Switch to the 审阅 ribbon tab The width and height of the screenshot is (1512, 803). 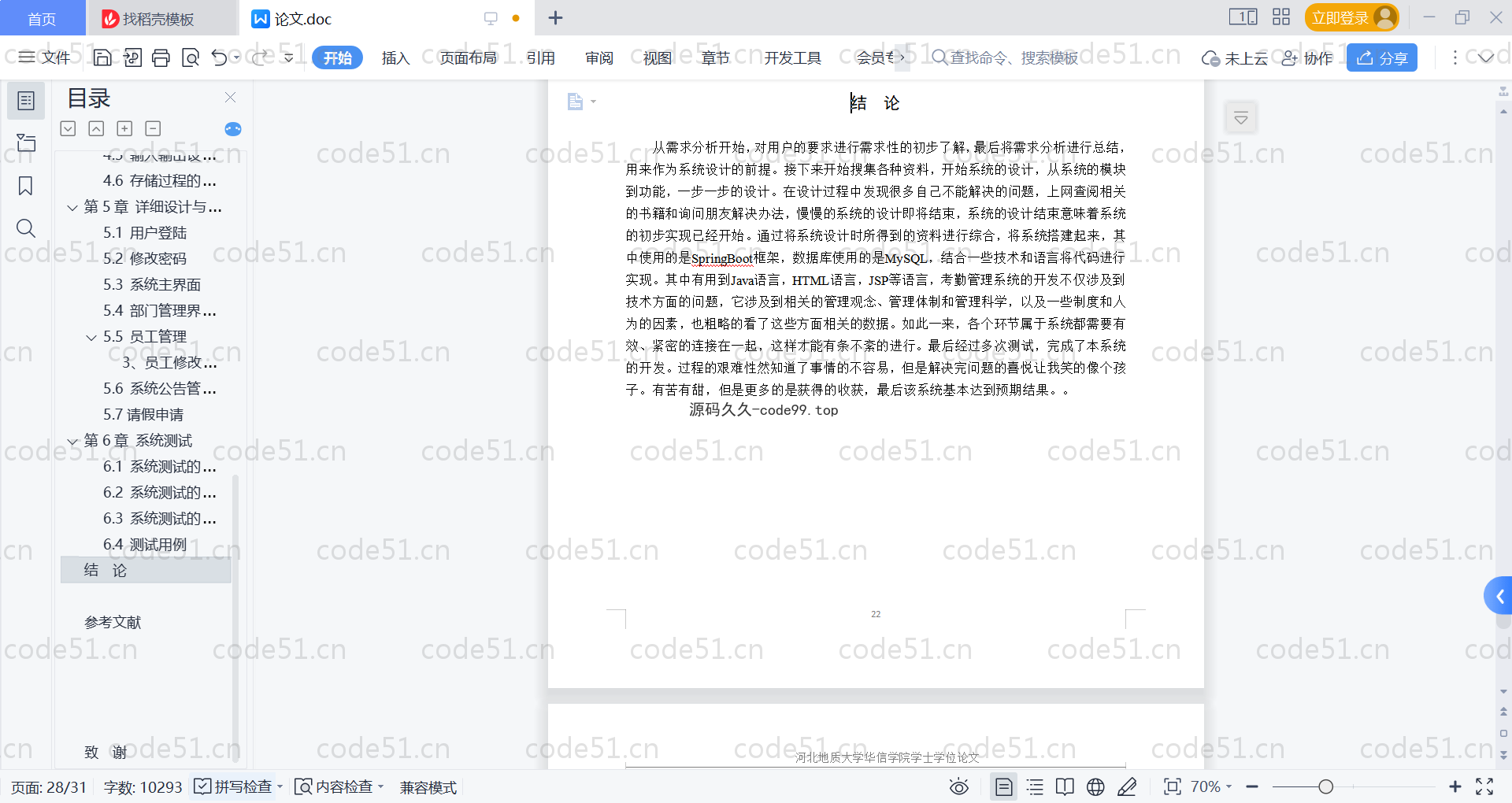coord(599,57)
